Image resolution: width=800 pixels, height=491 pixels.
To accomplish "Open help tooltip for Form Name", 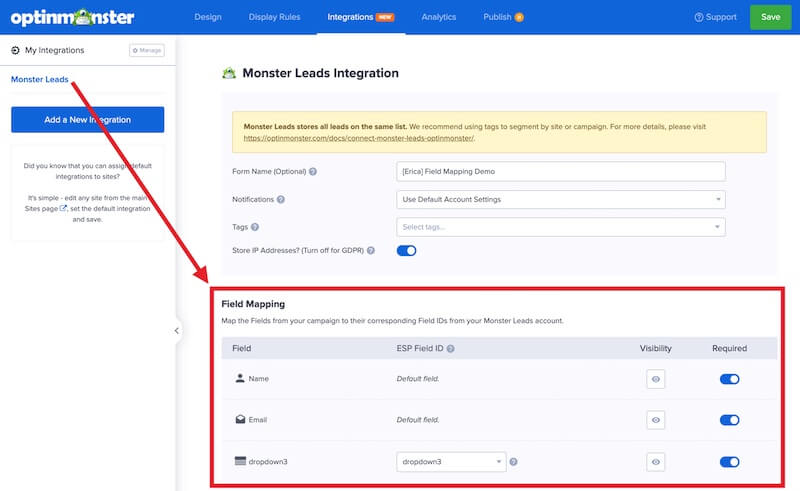I will 313,171.
